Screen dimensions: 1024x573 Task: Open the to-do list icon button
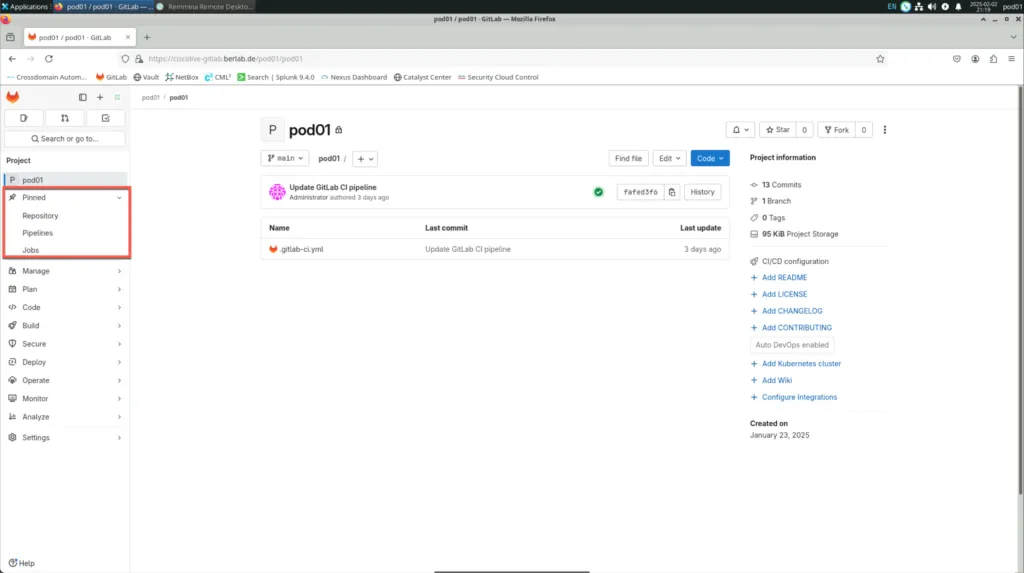[106, 118]
